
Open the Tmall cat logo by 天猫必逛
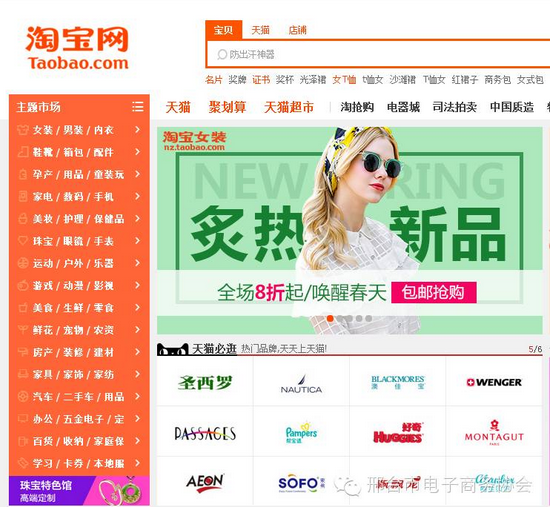173,349
